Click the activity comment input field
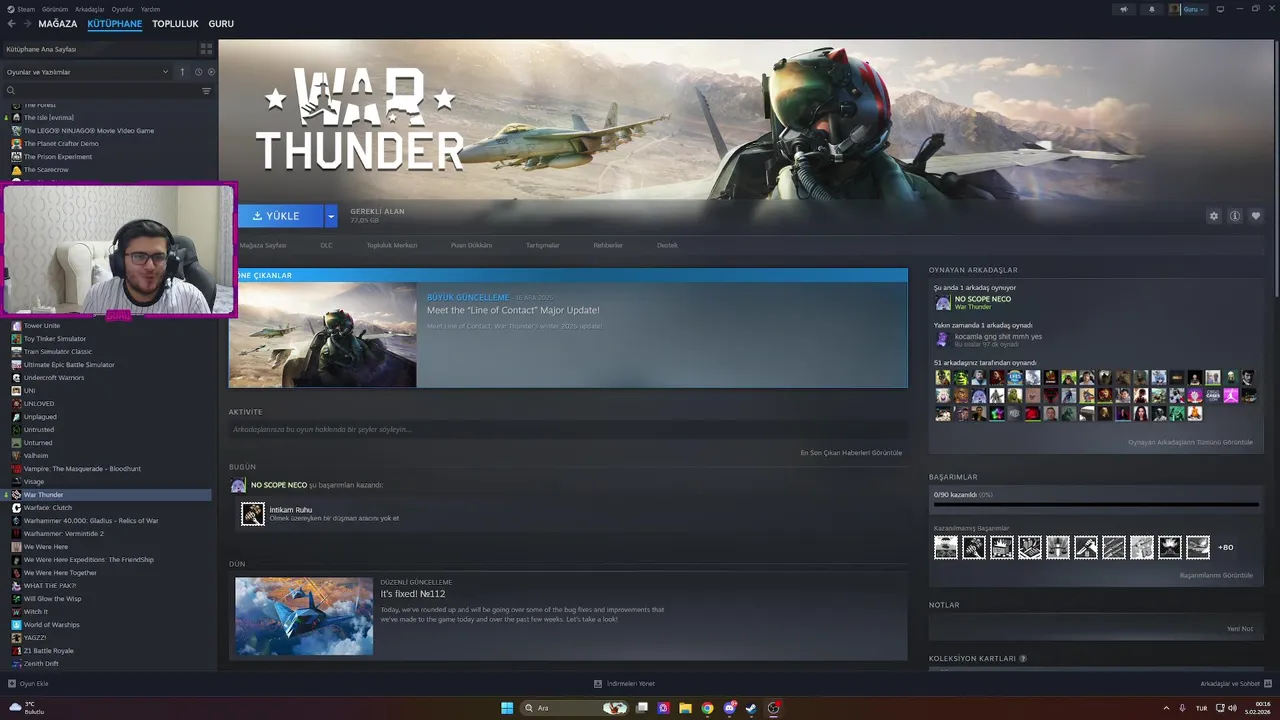 coord(567,429)
